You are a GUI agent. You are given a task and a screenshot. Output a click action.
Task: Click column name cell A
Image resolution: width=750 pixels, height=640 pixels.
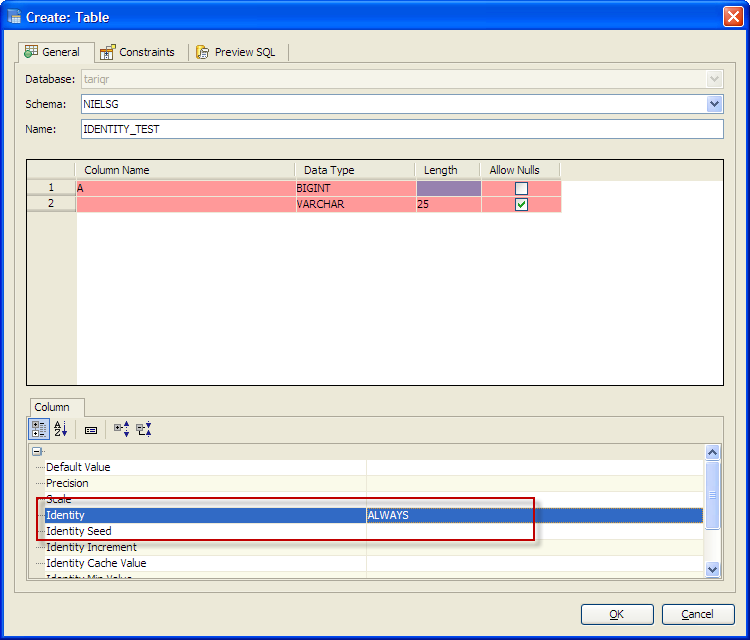[x=186, y=188]
